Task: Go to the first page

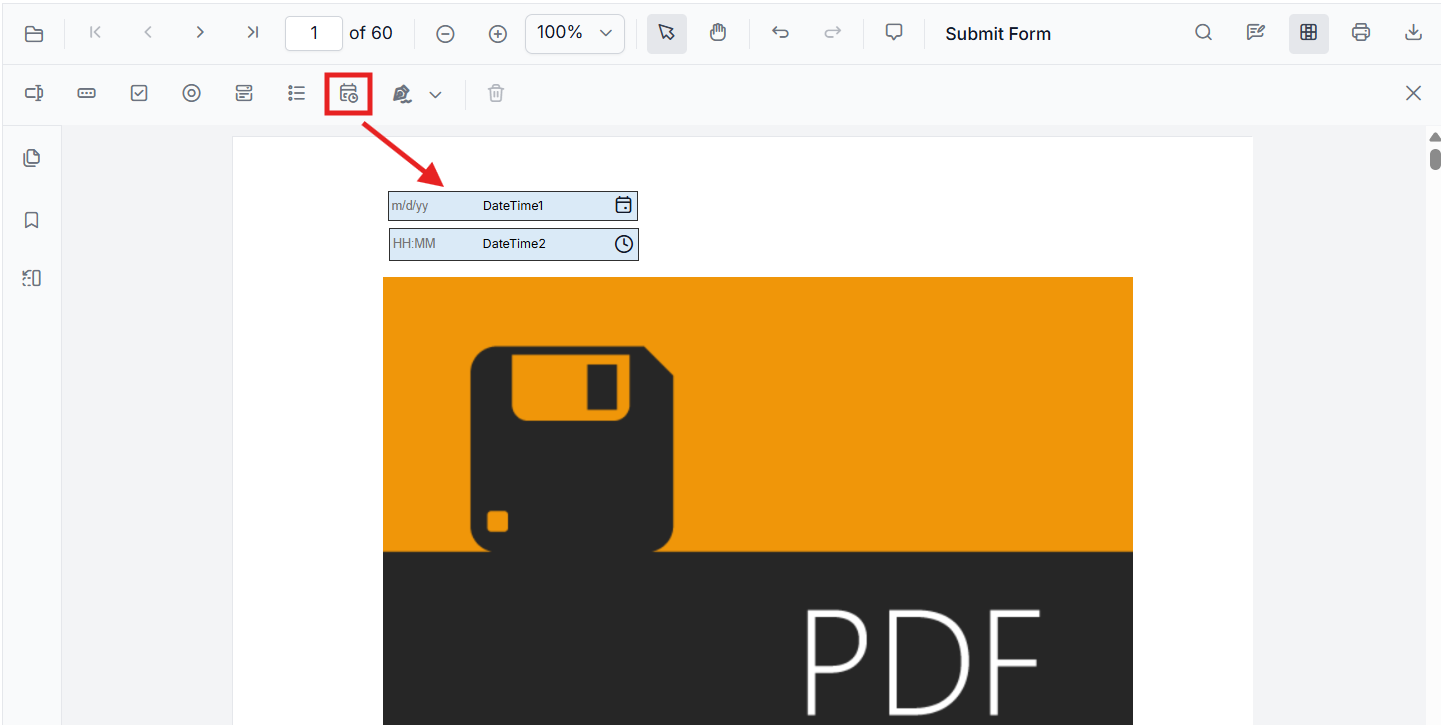Action: click(96, 33)
